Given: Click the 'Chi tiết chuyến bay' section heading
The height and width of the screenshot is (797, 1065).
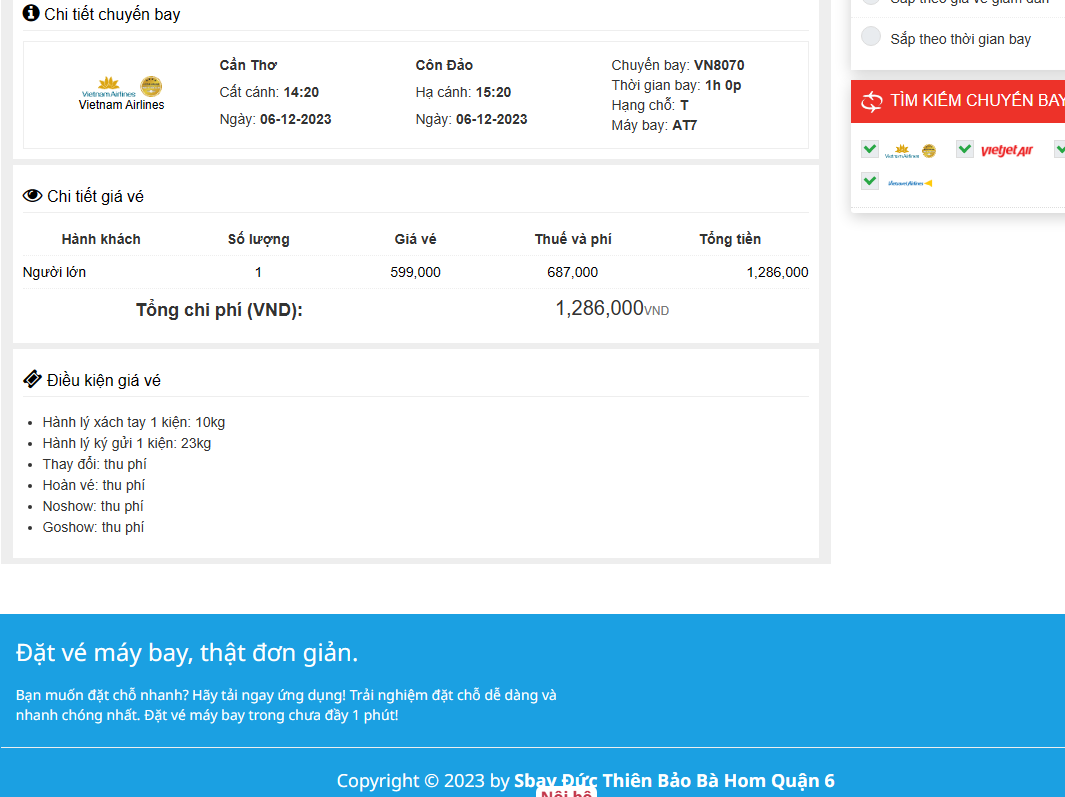Looking at the screenshot, I should click(112, 14).
